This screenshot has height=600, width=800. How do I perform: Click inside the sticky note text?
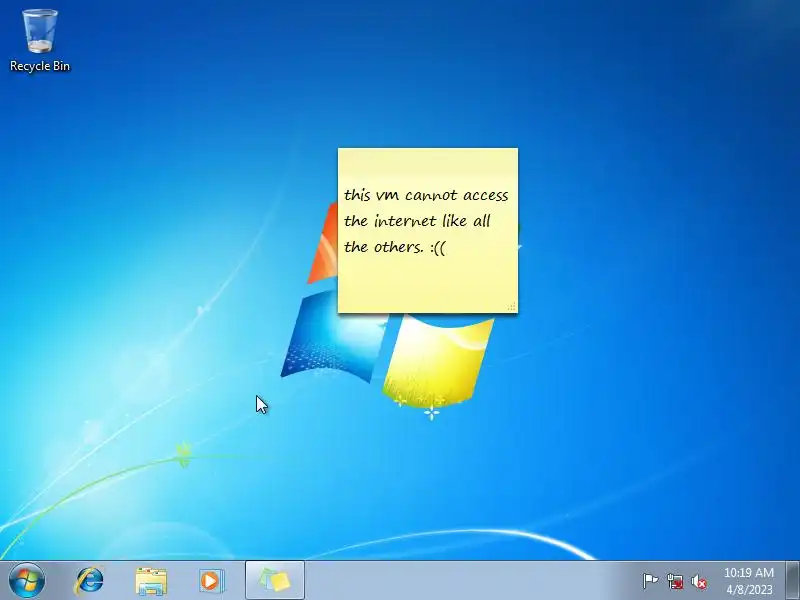click(x=426, y=221)
